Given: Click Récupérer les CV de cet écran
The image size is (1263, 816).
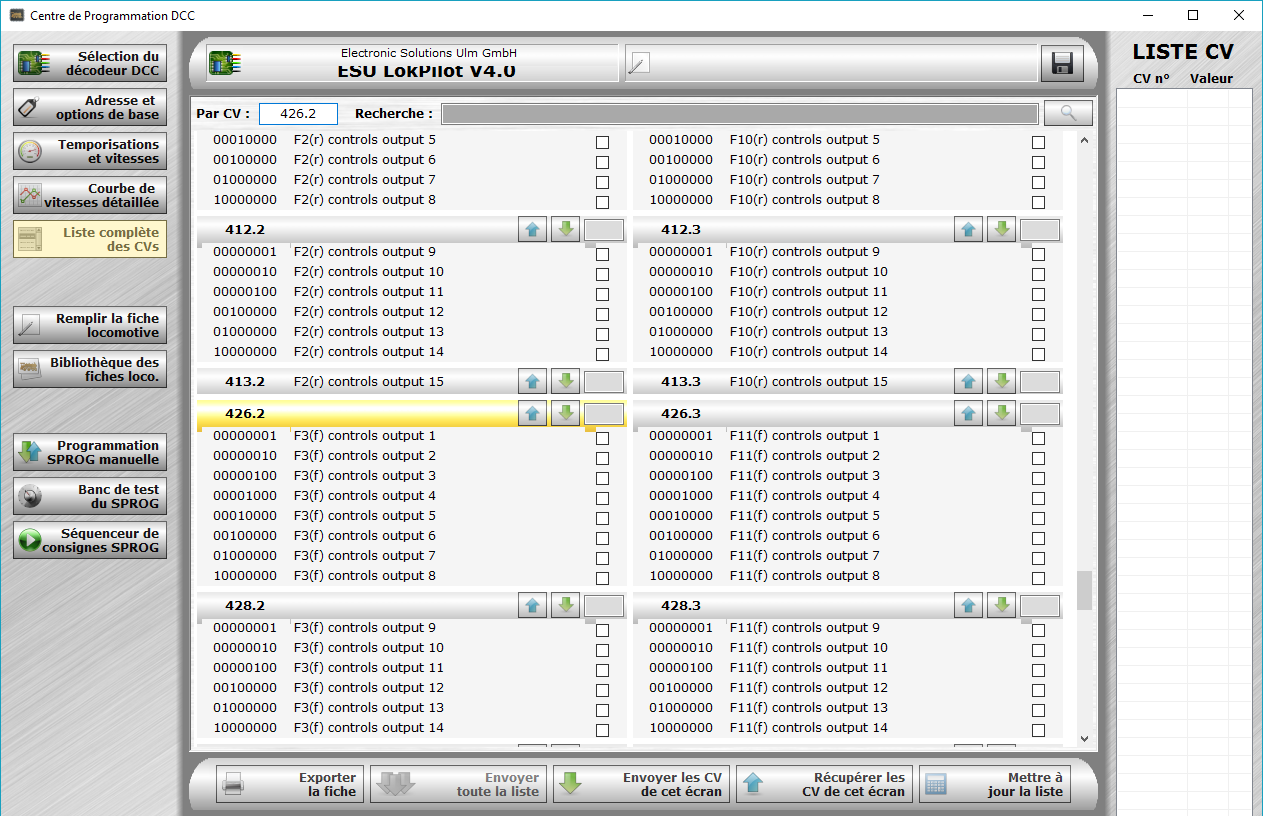Looking at the screenshot, I should pyautogui.click(x=825, y=785).
